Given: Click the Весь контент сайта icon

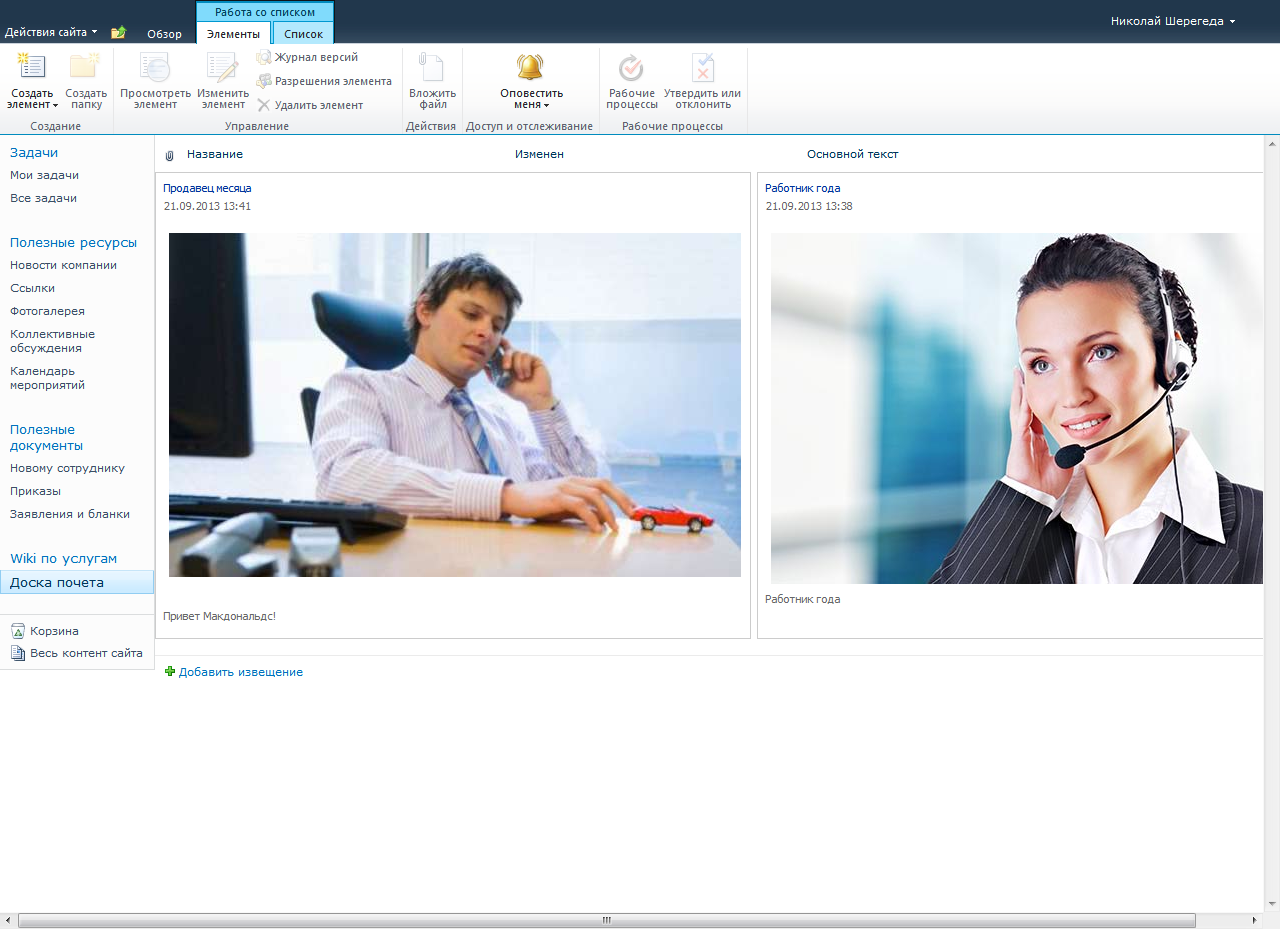Looking at the screenshot, I should (18, 653).
